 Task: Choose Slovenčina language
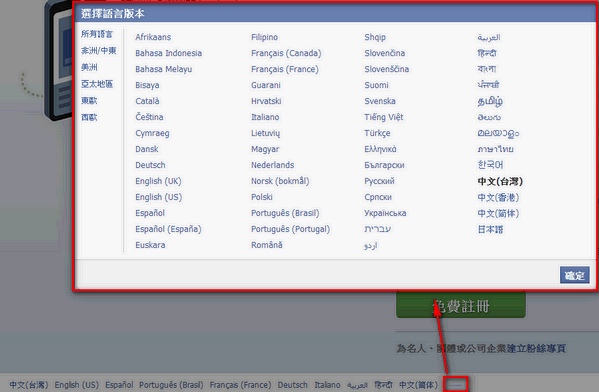click(384, 53)
